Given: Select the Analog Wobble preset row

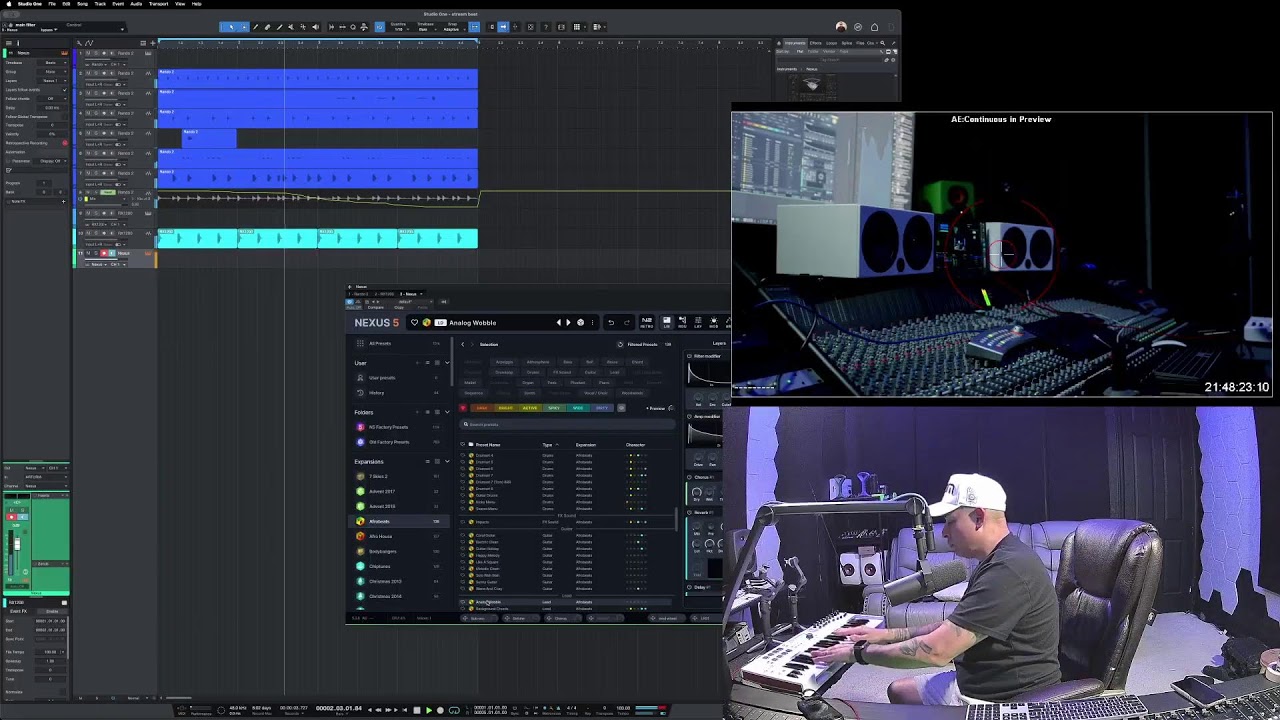Looking at the screenshot, I should click(x=566, y=602).
